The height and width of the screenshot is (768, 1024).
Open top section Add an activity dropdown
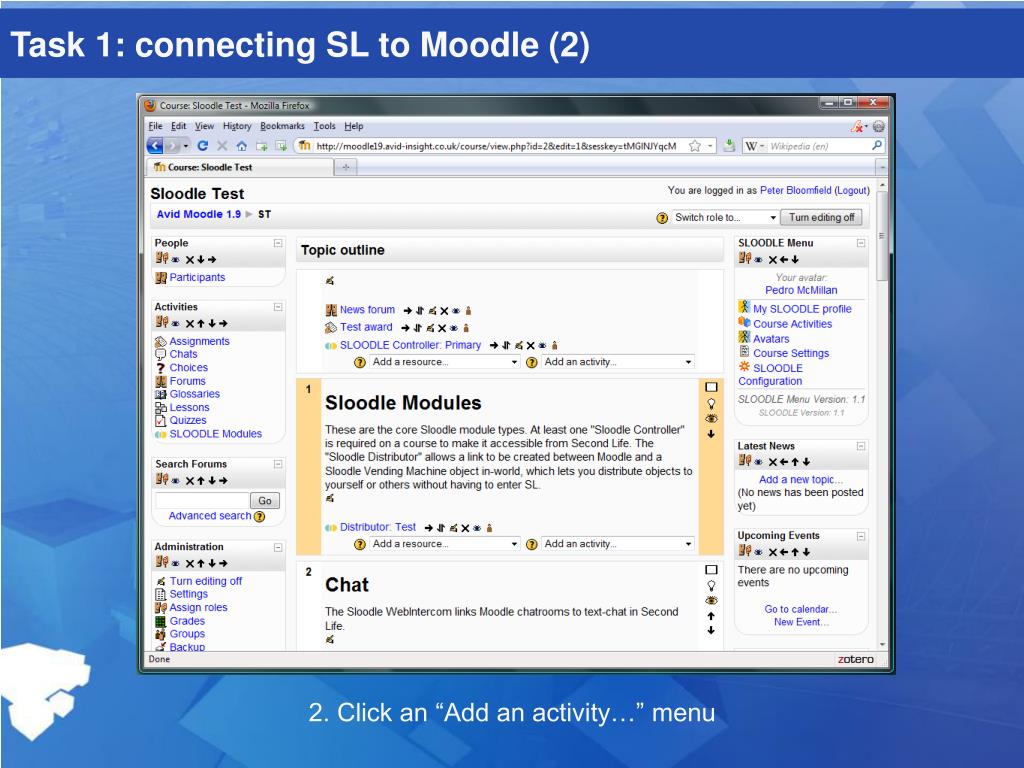click(x=617, y=362)
